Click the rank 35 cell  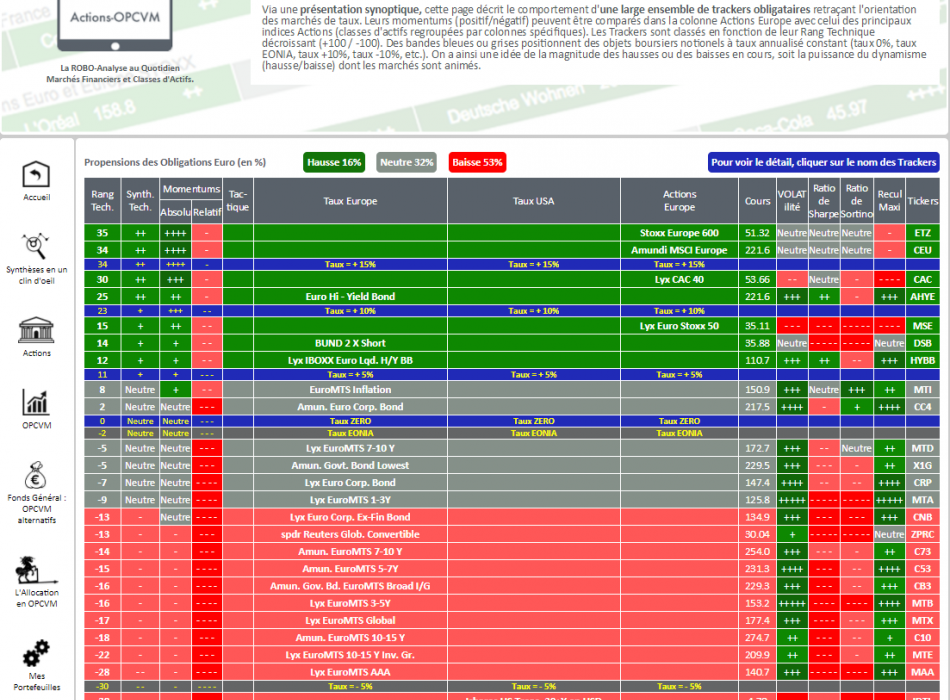point(102,233)
